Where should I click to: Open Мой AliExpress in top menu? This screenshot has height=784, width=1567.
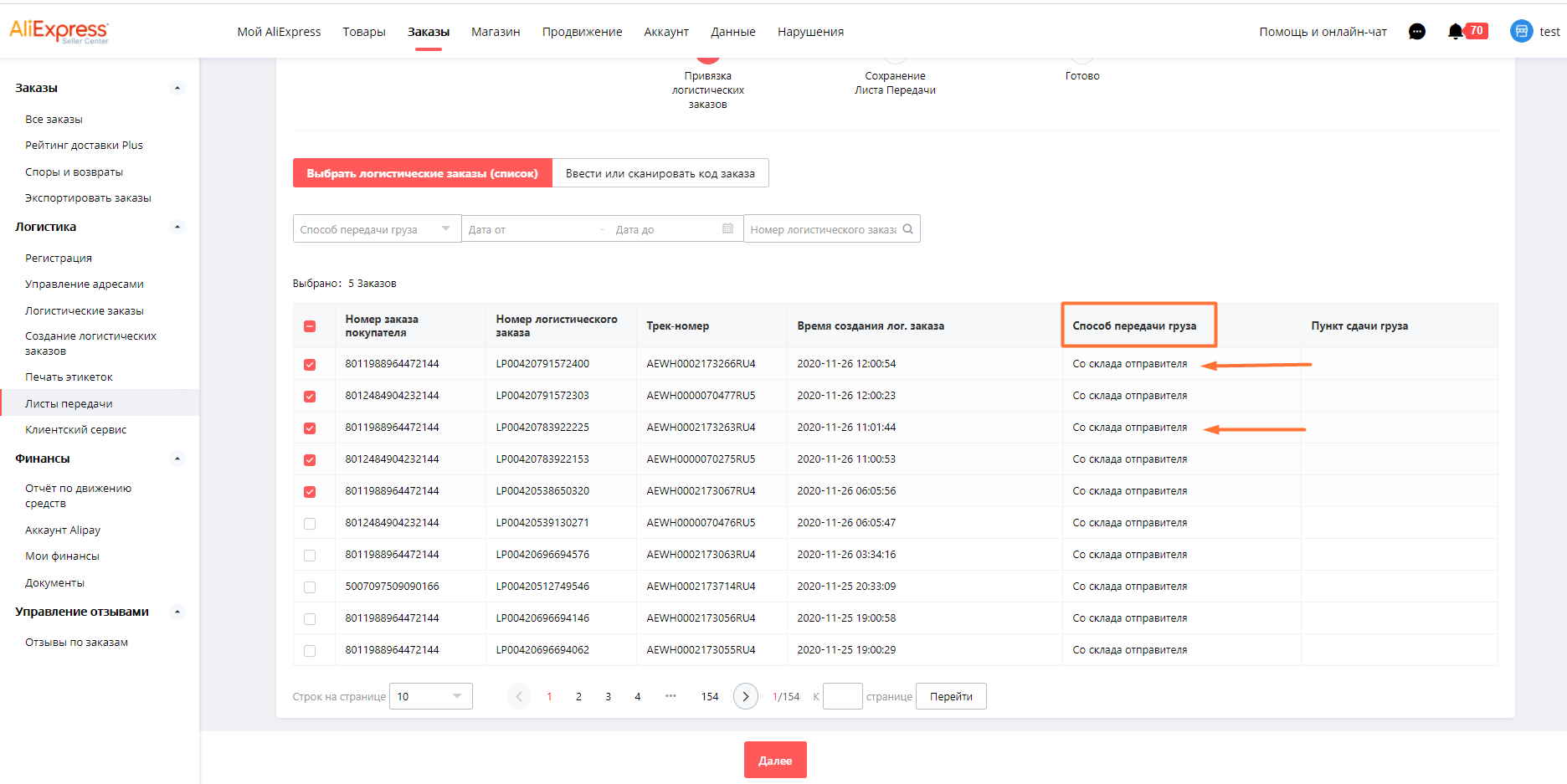coord(279,32)
